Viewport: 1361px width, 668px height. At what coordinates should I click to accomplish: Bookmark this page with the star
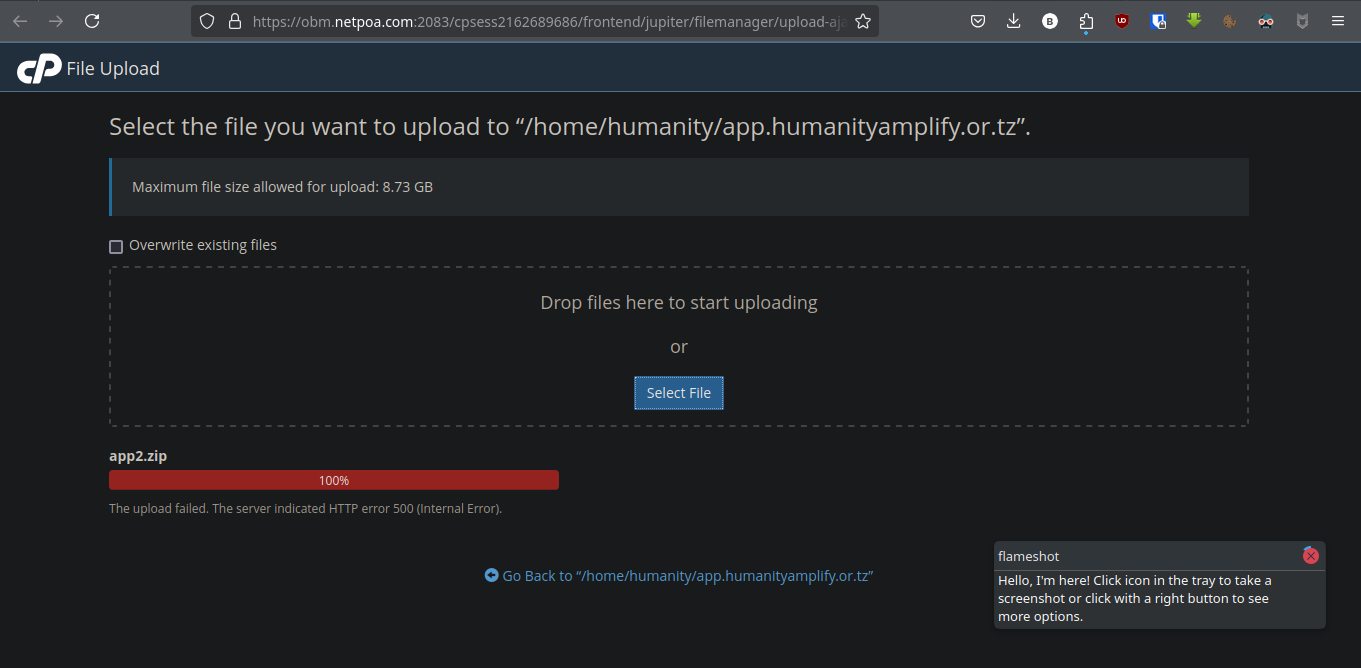pos(863,21)
